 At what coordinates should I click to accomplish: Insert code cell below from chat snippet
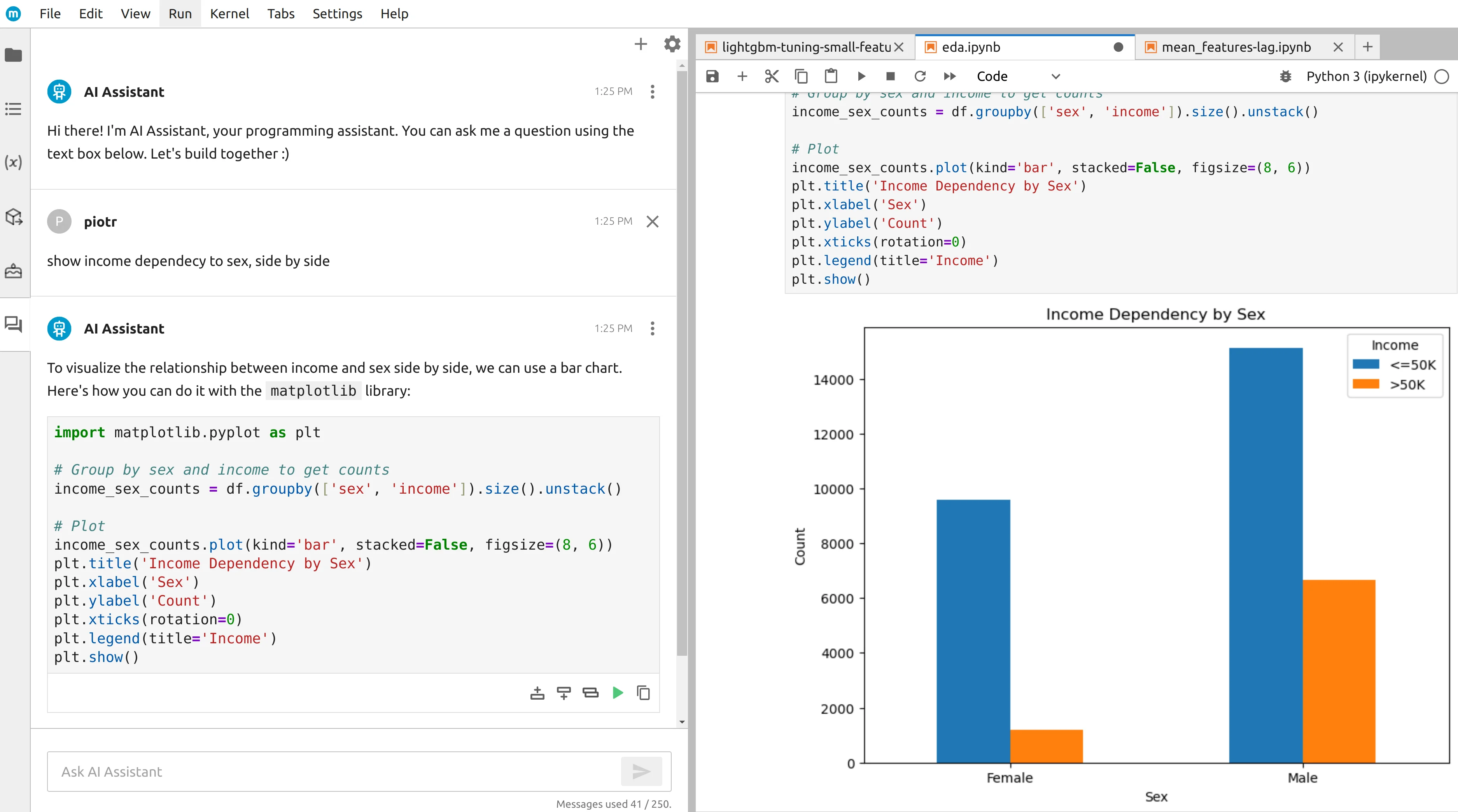pyautogui.click(x=564, y=693)
